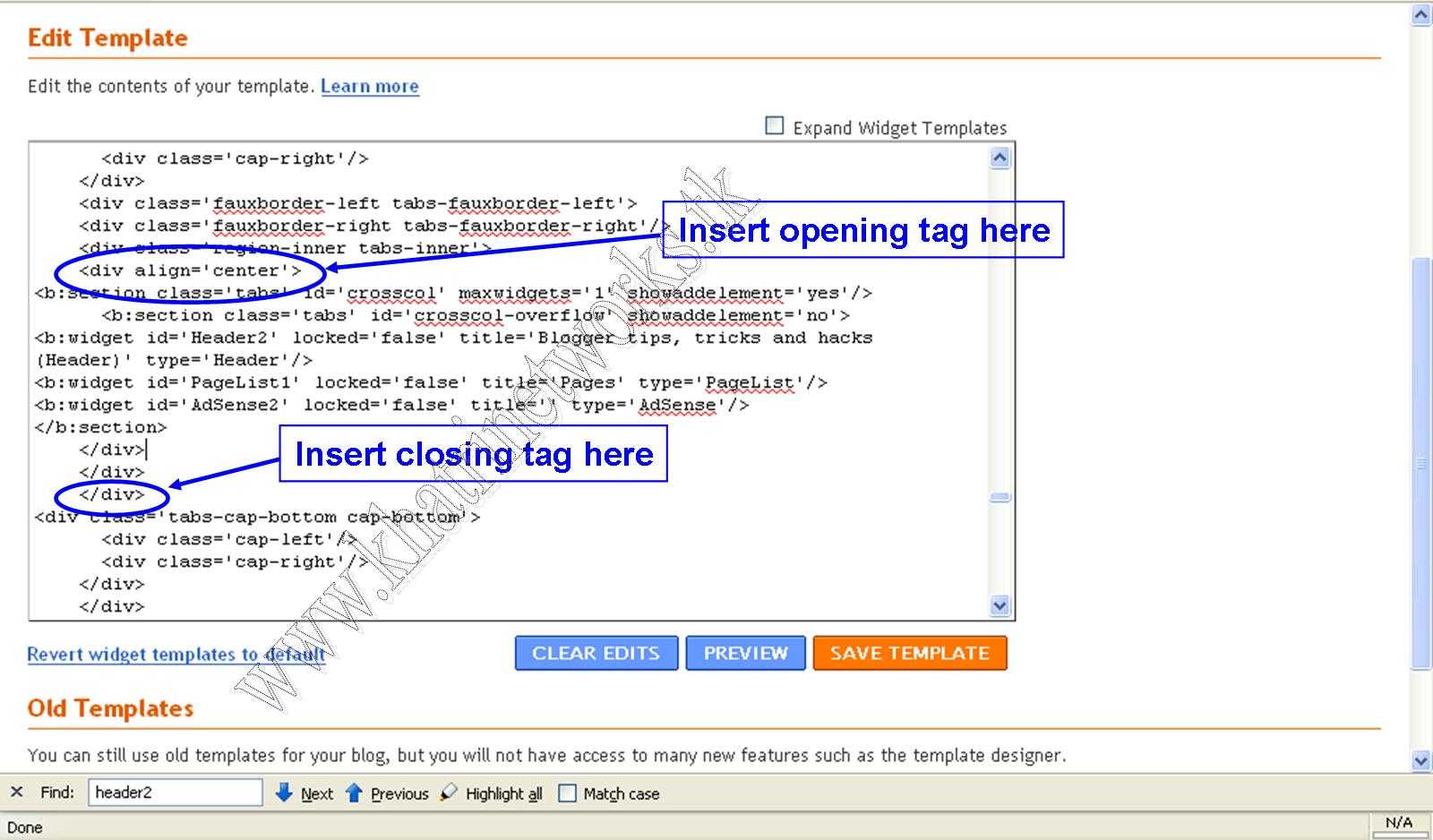
Task: Click the PREVIEW button
Action: point(746,653)
